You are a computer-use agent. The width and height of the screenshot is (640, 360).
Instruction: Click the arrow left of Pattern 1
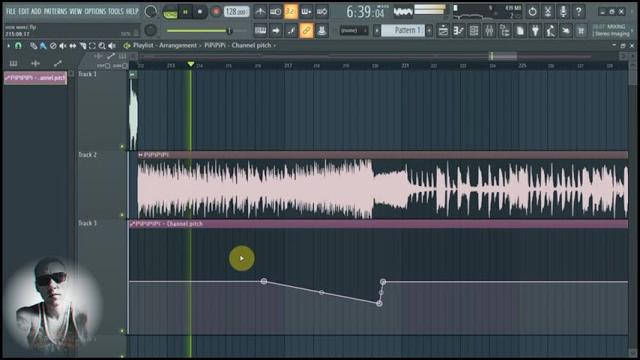pos(377,30)
